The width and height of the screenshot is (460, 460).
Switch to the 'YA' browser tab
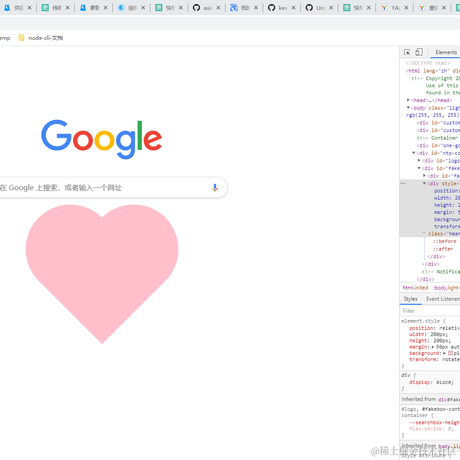[x=390, y=8]
